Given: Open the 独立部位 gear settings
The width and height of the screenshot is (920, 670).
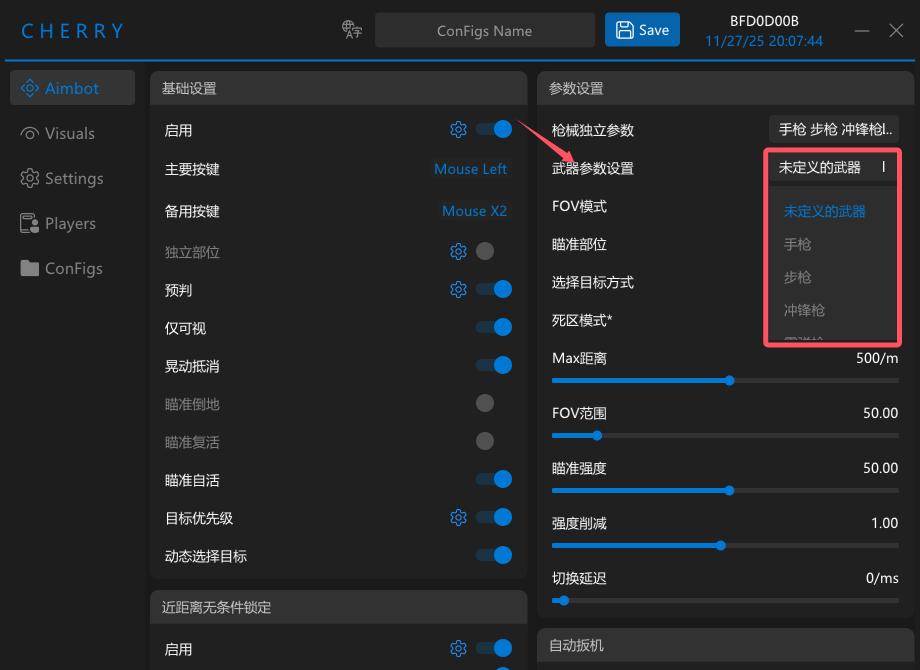Looking at the screenshot, I should [458, 252].
